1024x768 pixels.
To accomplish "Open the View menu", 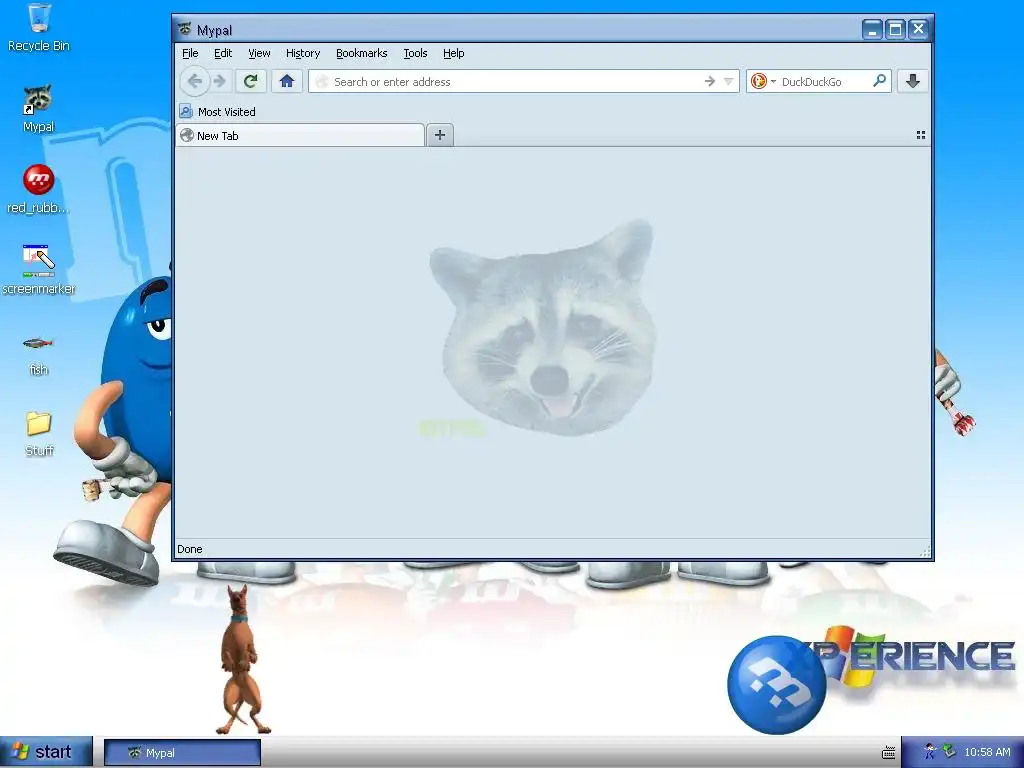I will coord(259,54).
